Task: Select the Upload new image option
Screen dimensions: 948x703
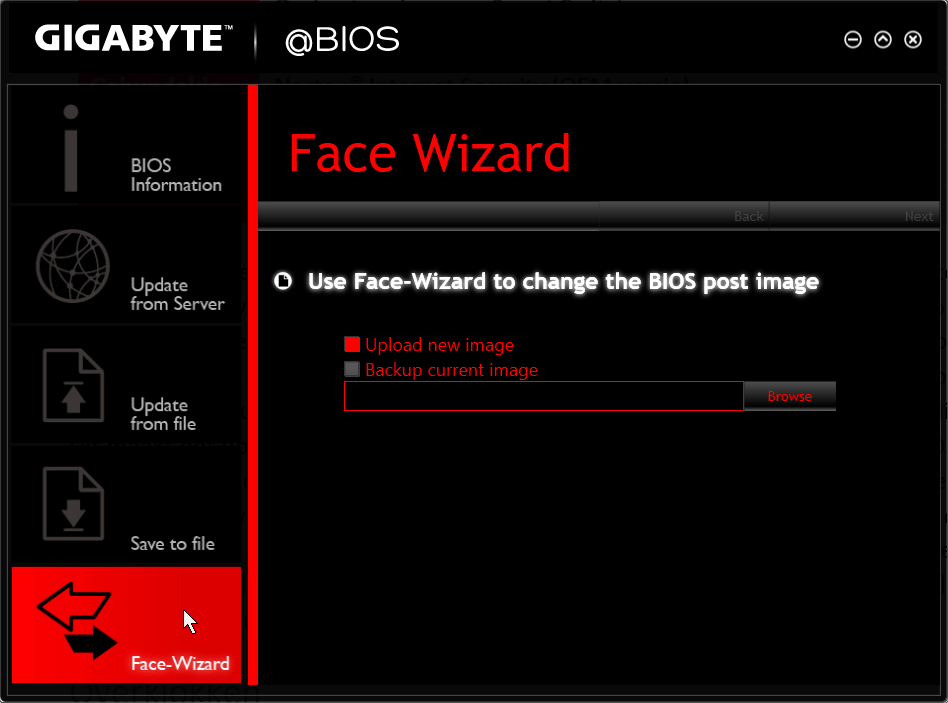Action: pyautogui.click(x=352, y=345)
